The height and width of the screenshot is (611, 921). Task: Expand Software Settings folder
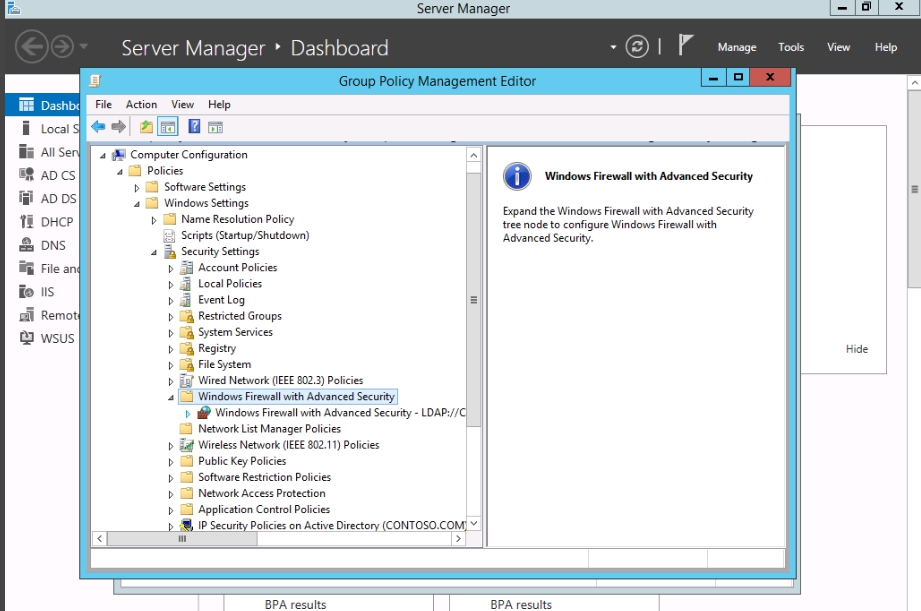coord(137,188)
